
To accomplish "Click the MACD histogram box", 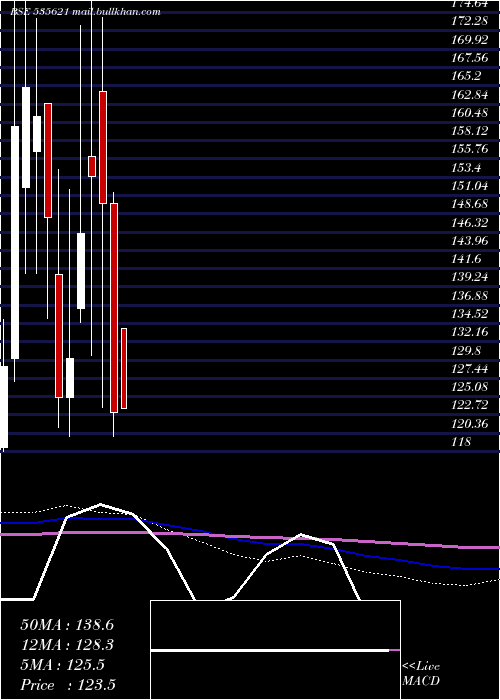I will (x=275, y=650).
